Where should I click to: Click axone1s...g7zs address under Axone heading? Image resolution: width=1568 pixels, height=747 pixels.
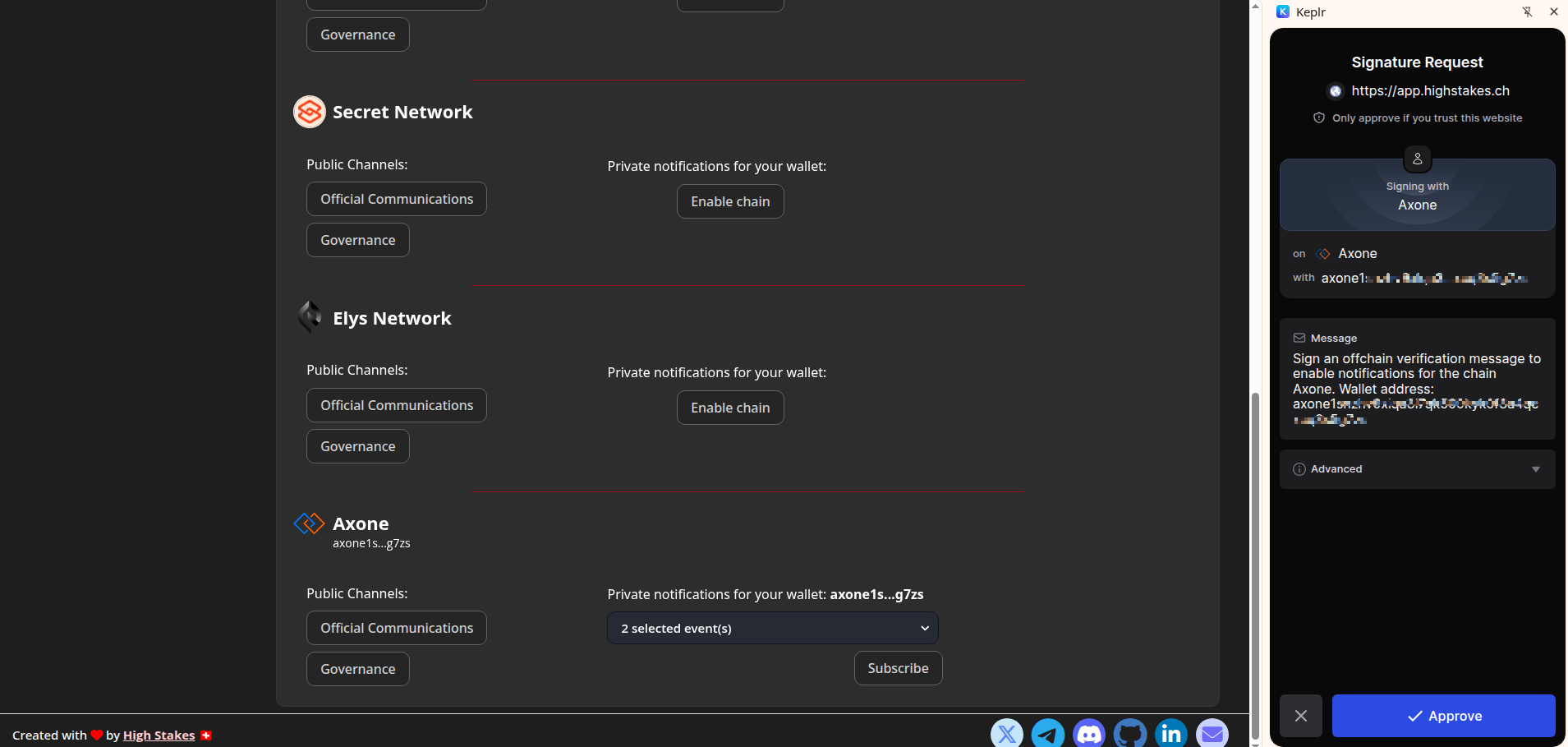(x=371, y=543)
